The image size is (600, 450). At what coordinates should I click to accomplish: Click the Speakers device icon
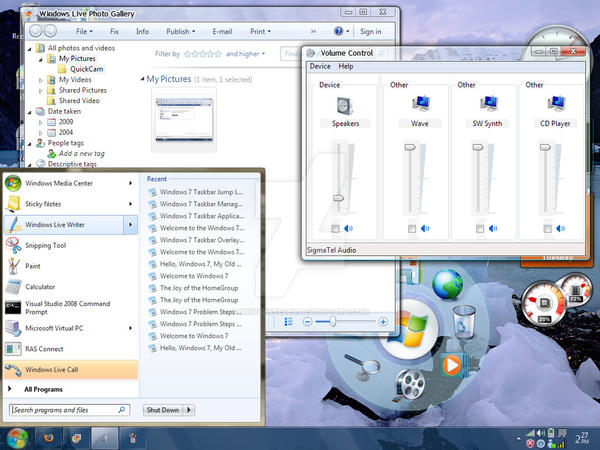(345, 106)
